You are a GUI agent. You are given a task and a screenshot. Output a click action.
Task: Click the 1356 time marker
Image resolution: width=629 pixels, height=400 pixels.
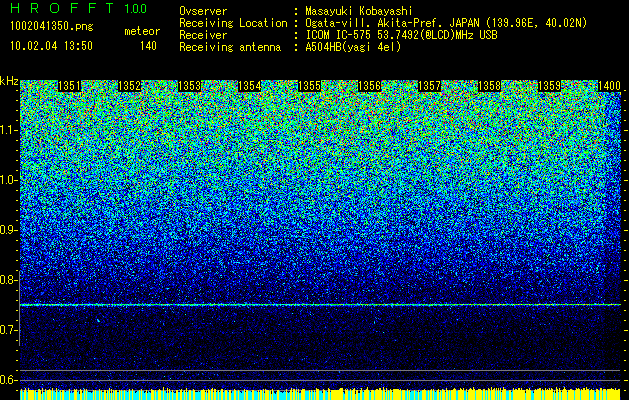369,86
